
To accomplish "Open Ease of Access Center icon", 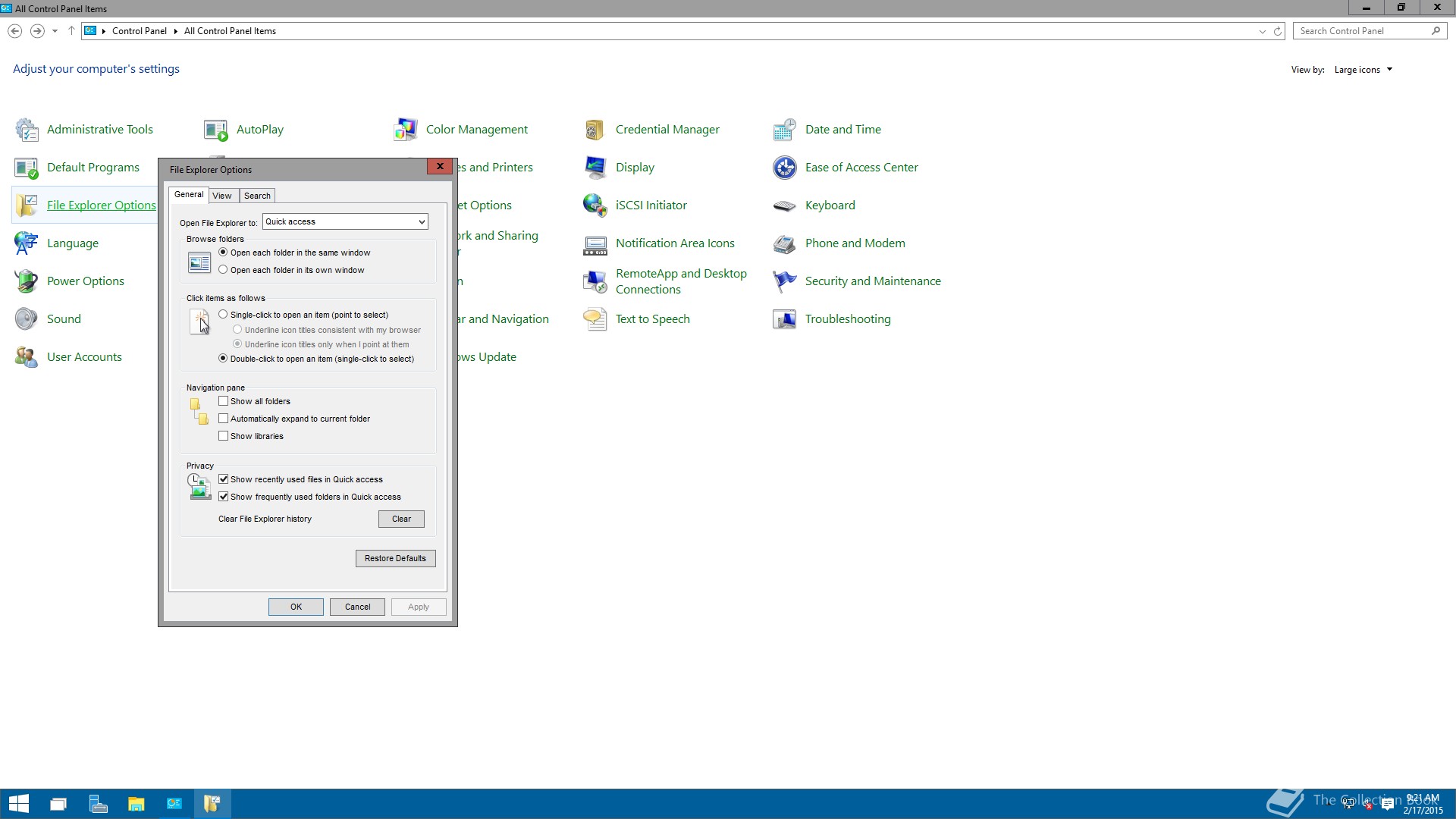I will [785, 168].
